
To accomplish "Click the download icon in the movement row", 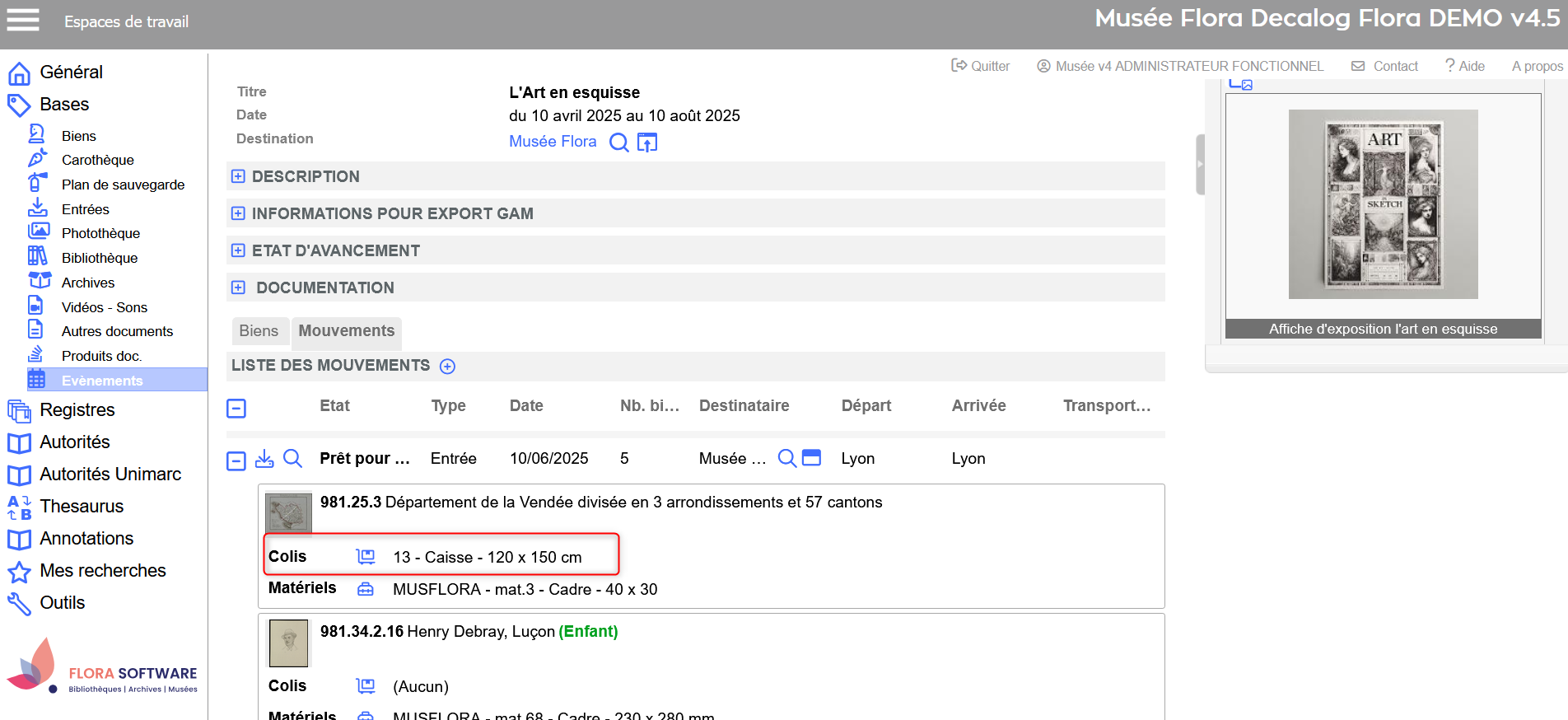I will (x=264, y=459).
